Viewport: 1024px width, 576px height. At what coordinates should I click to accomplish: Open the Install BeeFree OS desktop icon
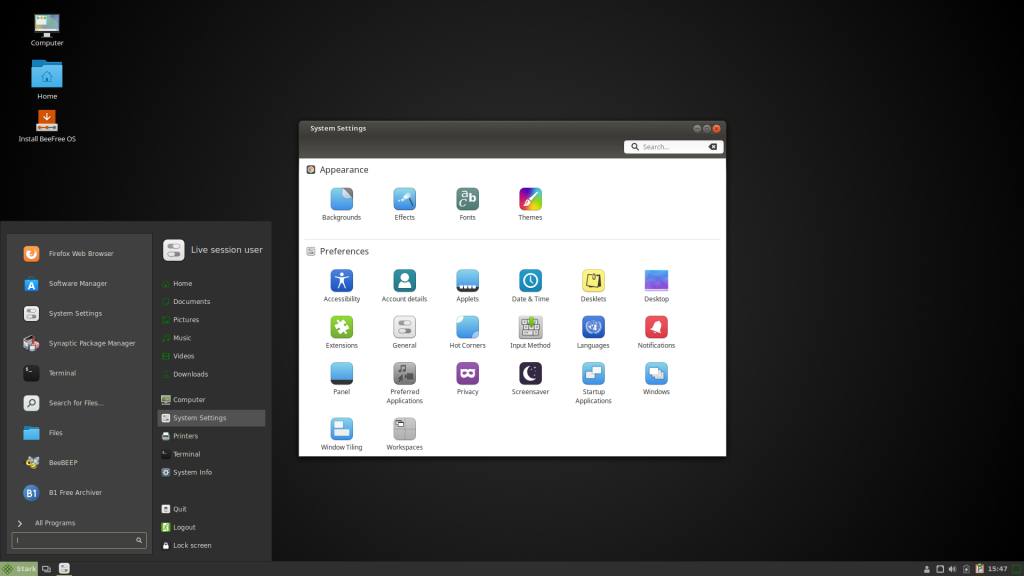[46, 122]
